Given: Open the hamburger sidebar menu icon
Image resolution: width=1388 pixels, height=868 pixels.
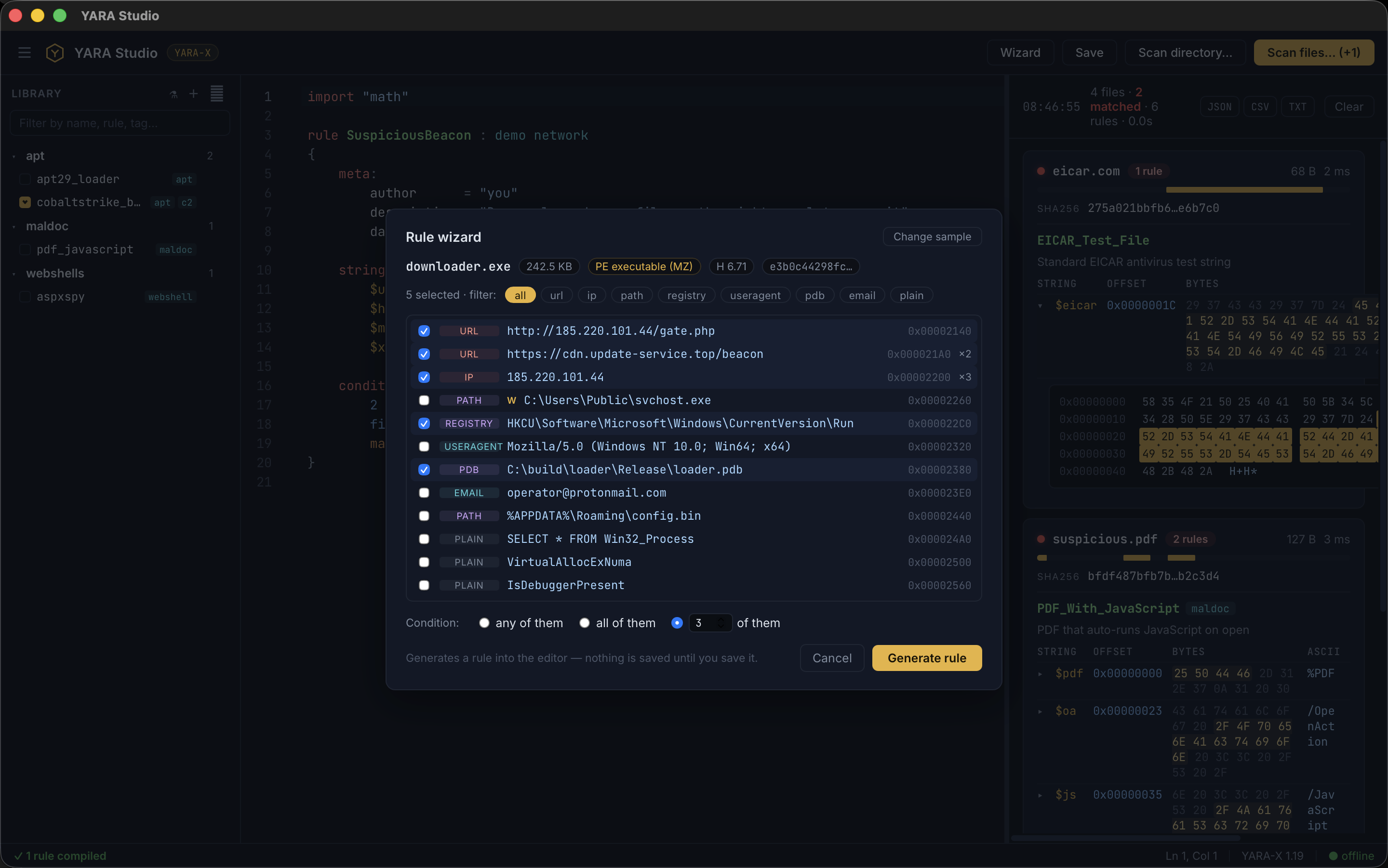Looking at the screenshot, I should pos(24,53).
